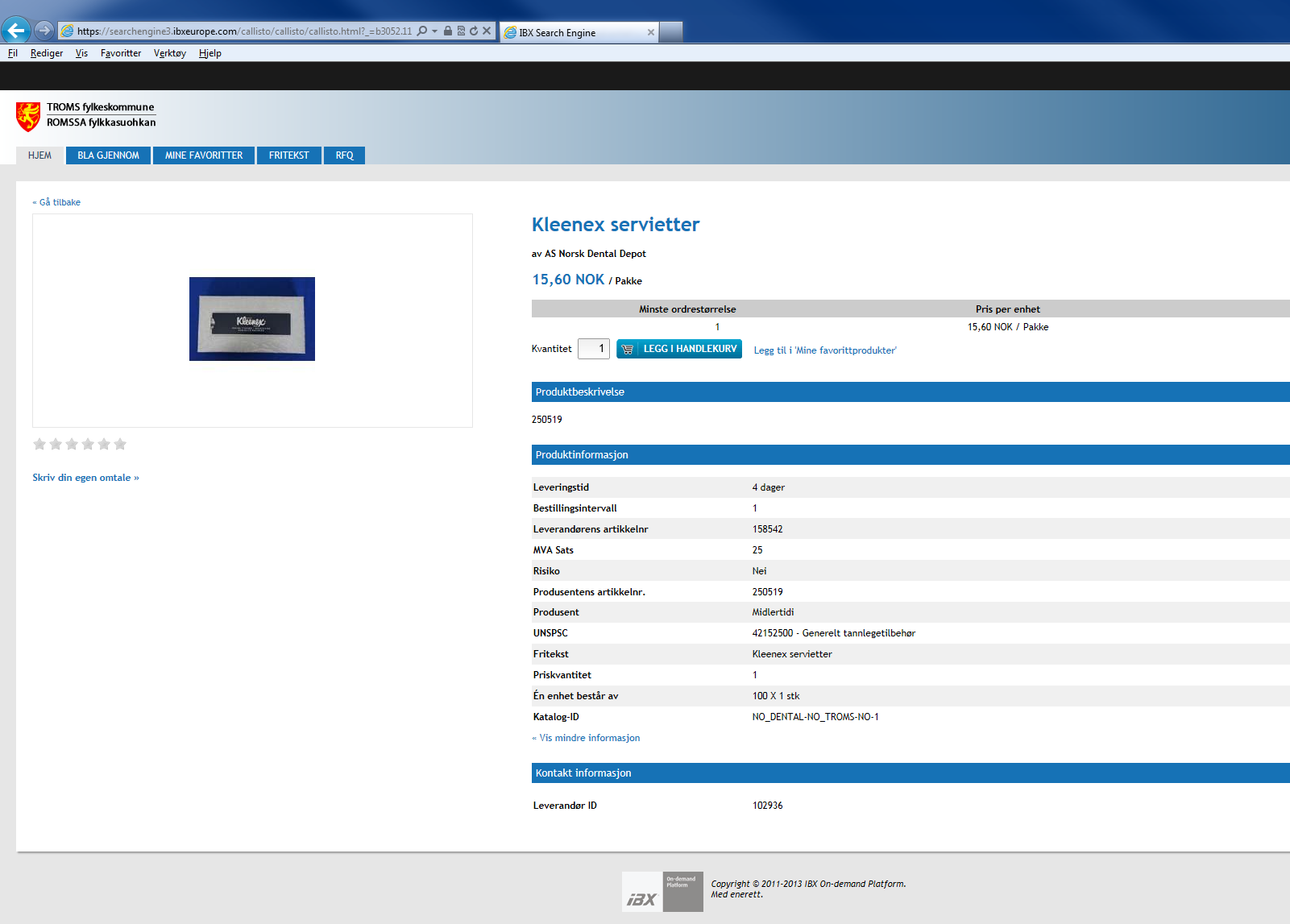Click the UNSPSC value Generelt tannlegetilbehør

[834, 633]
